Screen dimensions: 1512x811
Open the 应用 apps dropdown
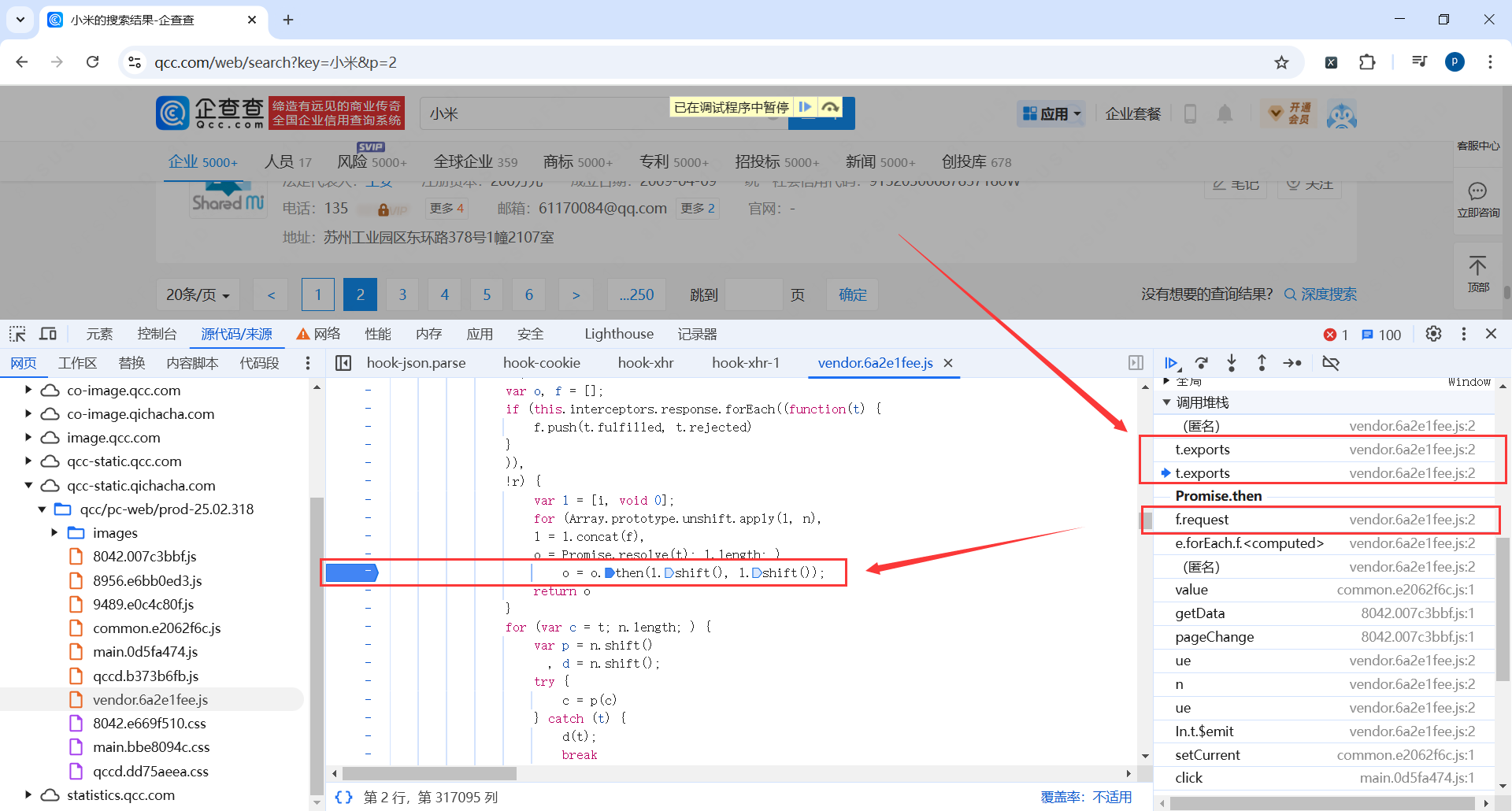pyautogui.click(x=1051, y=114)
